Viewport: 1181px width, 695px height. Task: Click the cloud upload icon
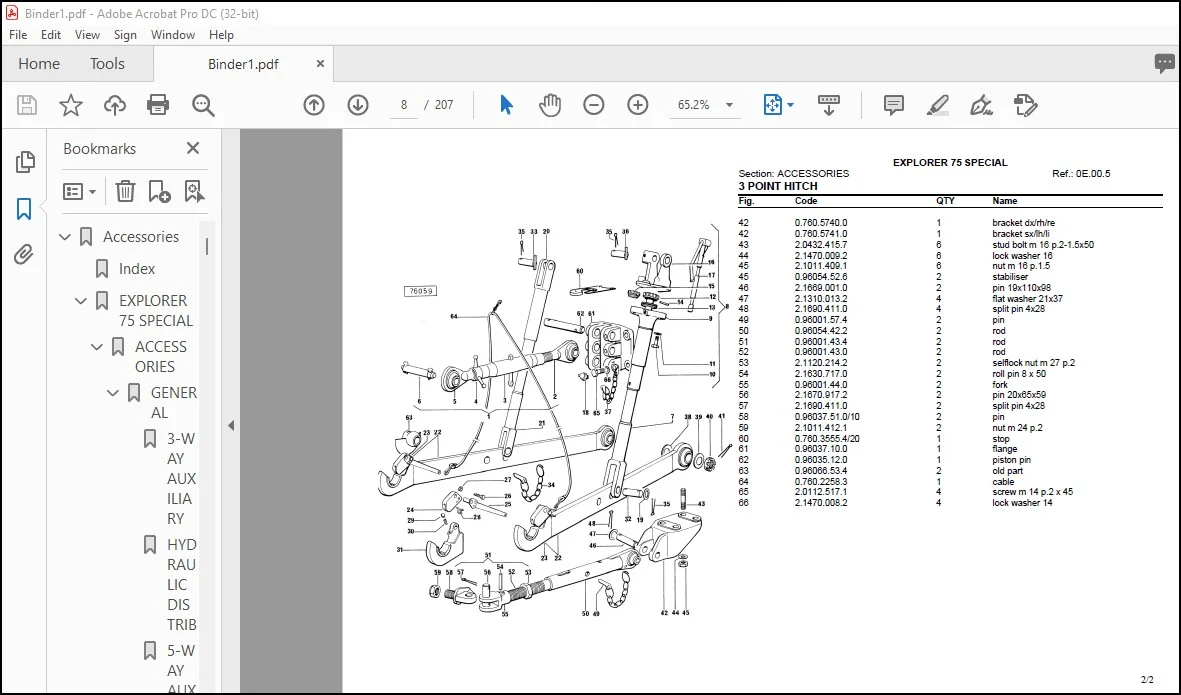114,105
